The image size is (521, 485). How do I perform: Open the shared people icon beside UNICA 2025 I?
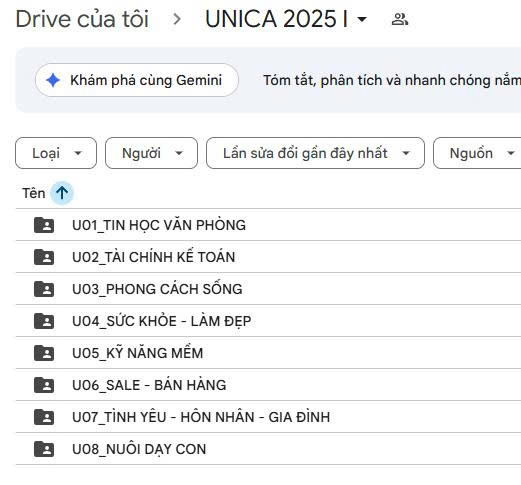coord(400,19)
